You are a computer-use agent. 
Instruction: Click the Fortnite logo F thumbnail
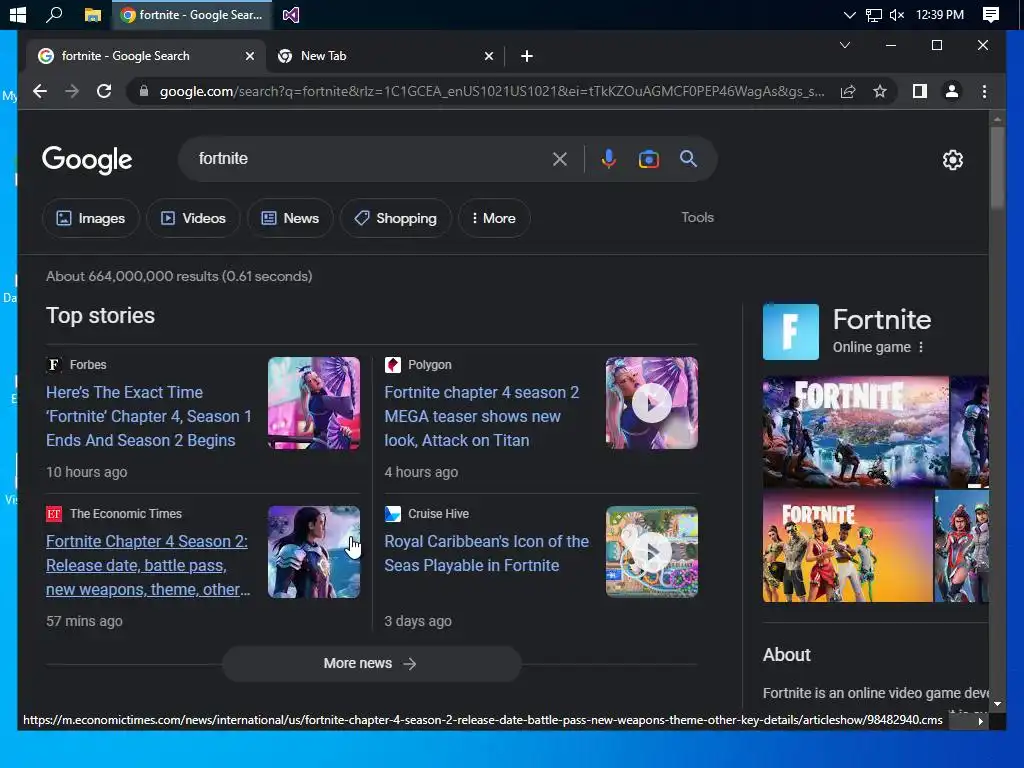click(791, 332)
